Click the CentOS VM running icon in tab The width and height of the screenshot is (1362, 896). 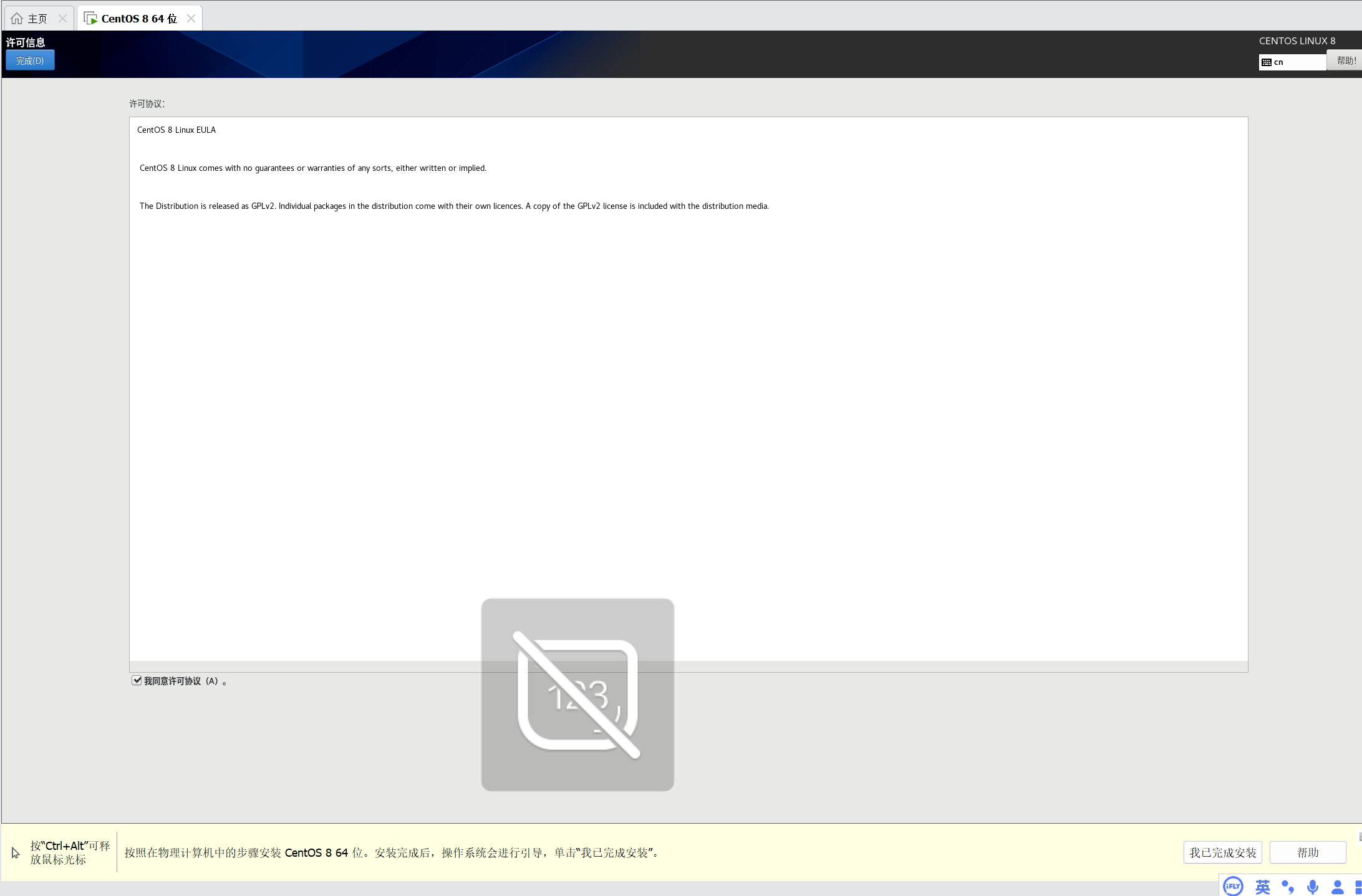(x=90, y=19)
